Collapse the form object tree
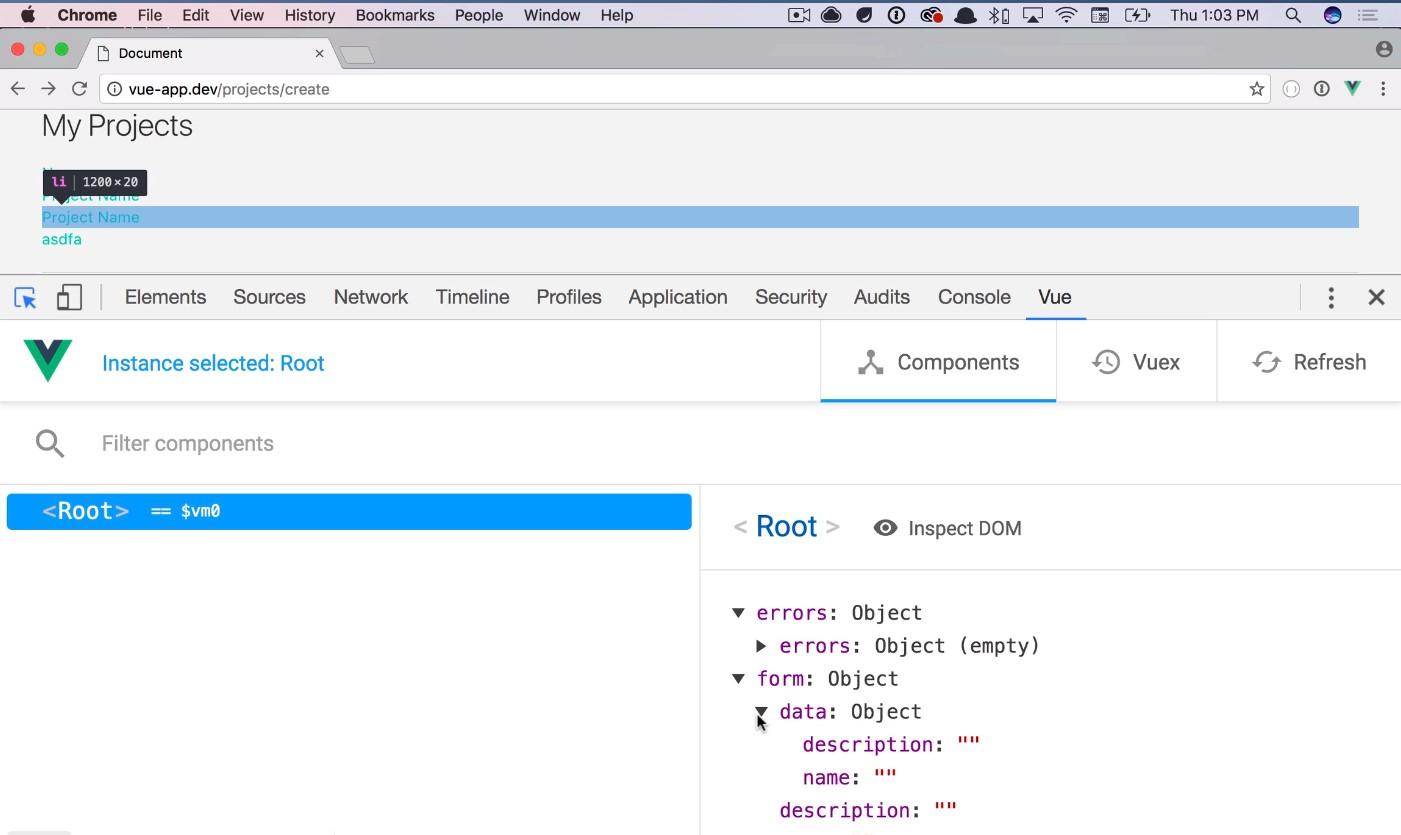This screenshot has width=1401, height=835. 738,679
